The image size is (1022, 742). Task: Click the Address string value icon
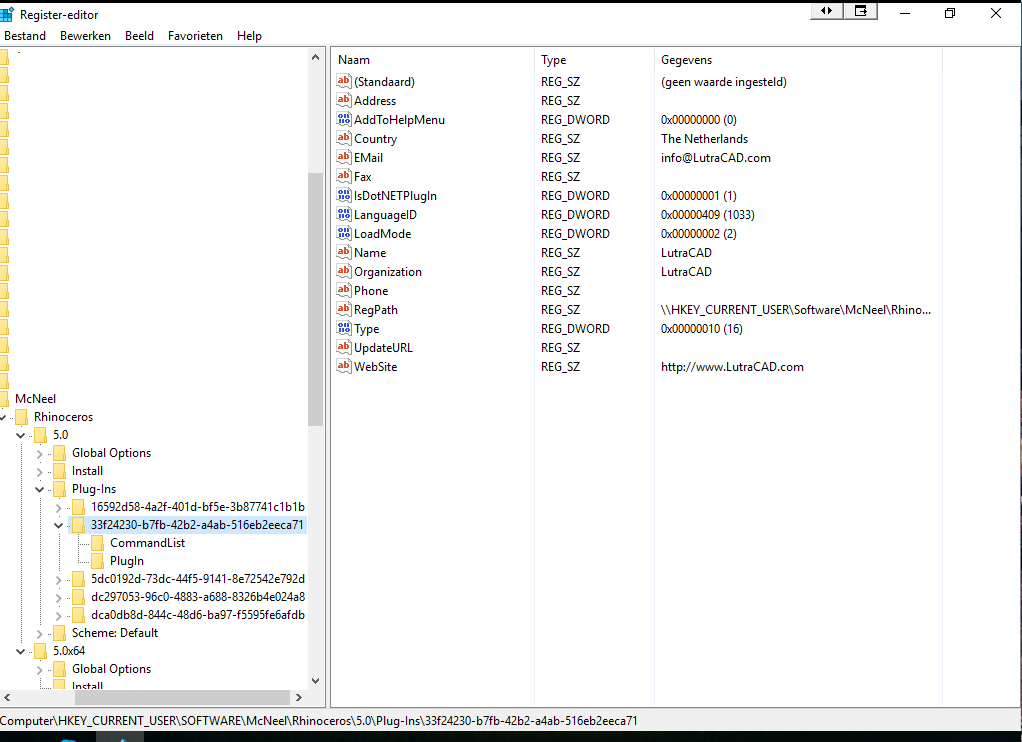click(x=343, y=100)
